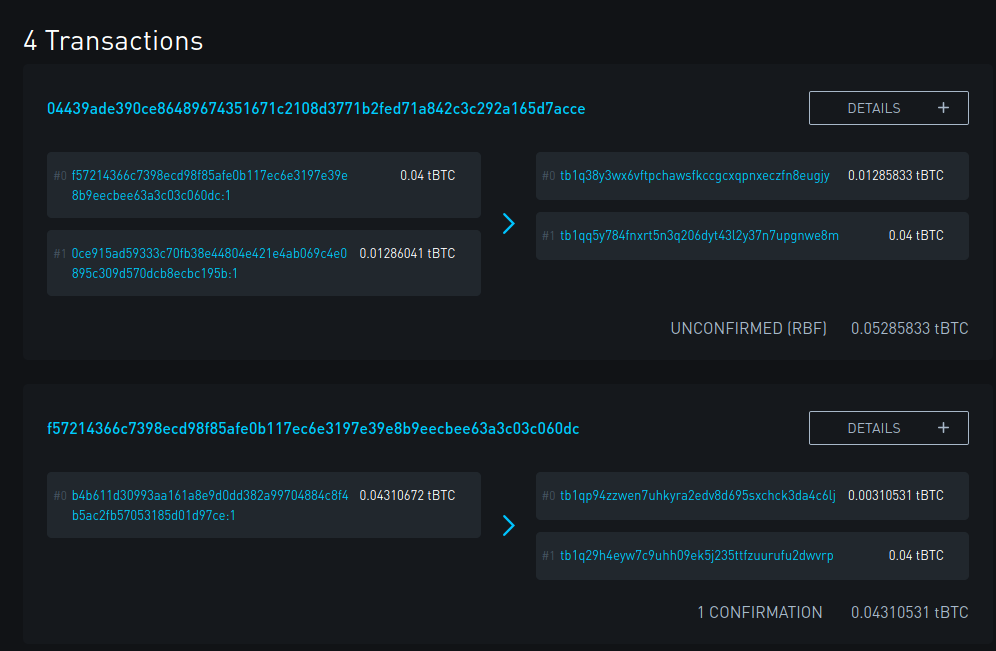The image size is (996, 651).
Task: Expand DETAILS for transaction f57214366c
Action: pos(889,428)
